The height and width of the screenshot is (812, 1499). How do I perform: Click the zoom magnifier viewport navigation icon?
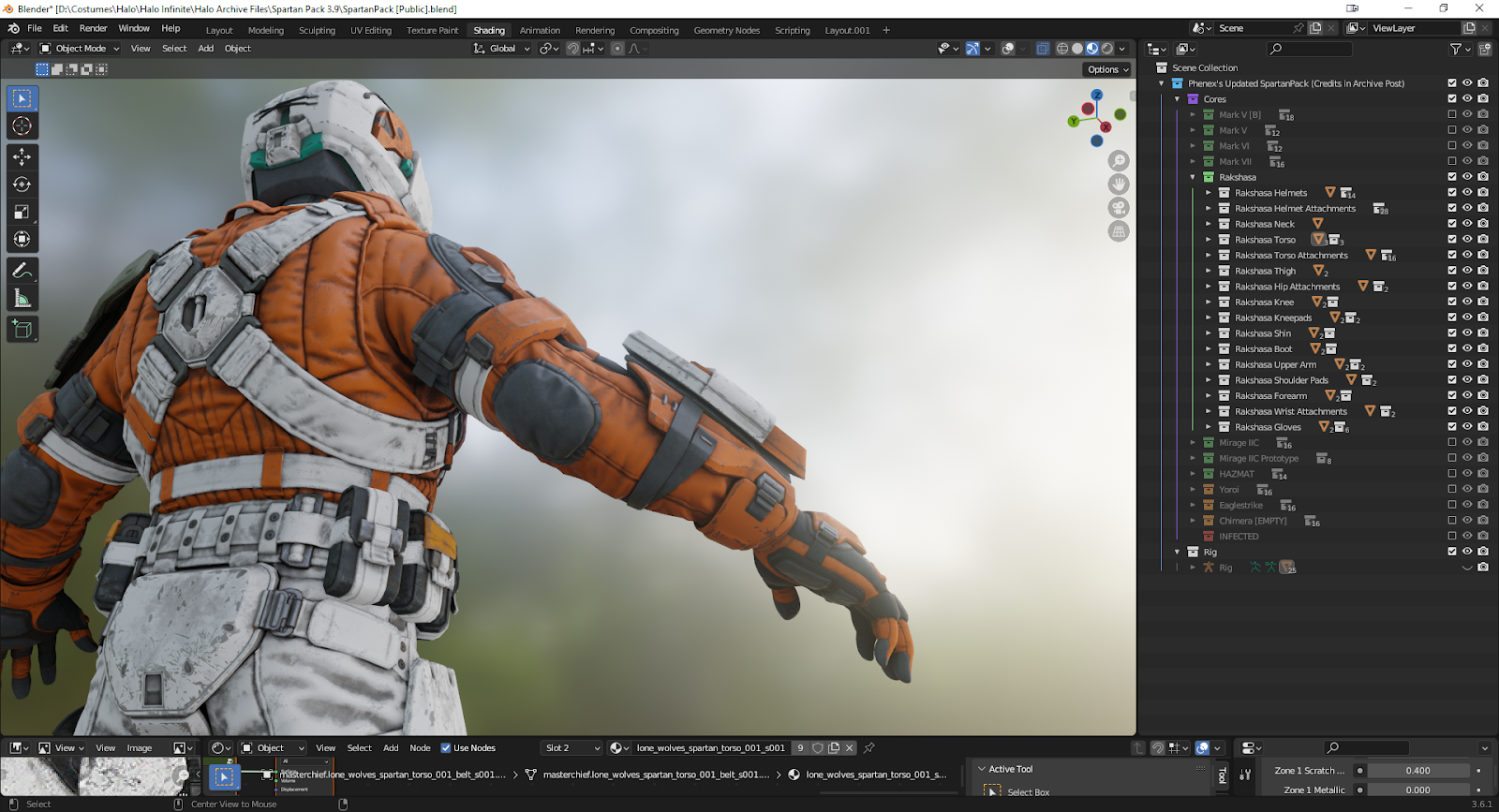[x=1119, y=161]
